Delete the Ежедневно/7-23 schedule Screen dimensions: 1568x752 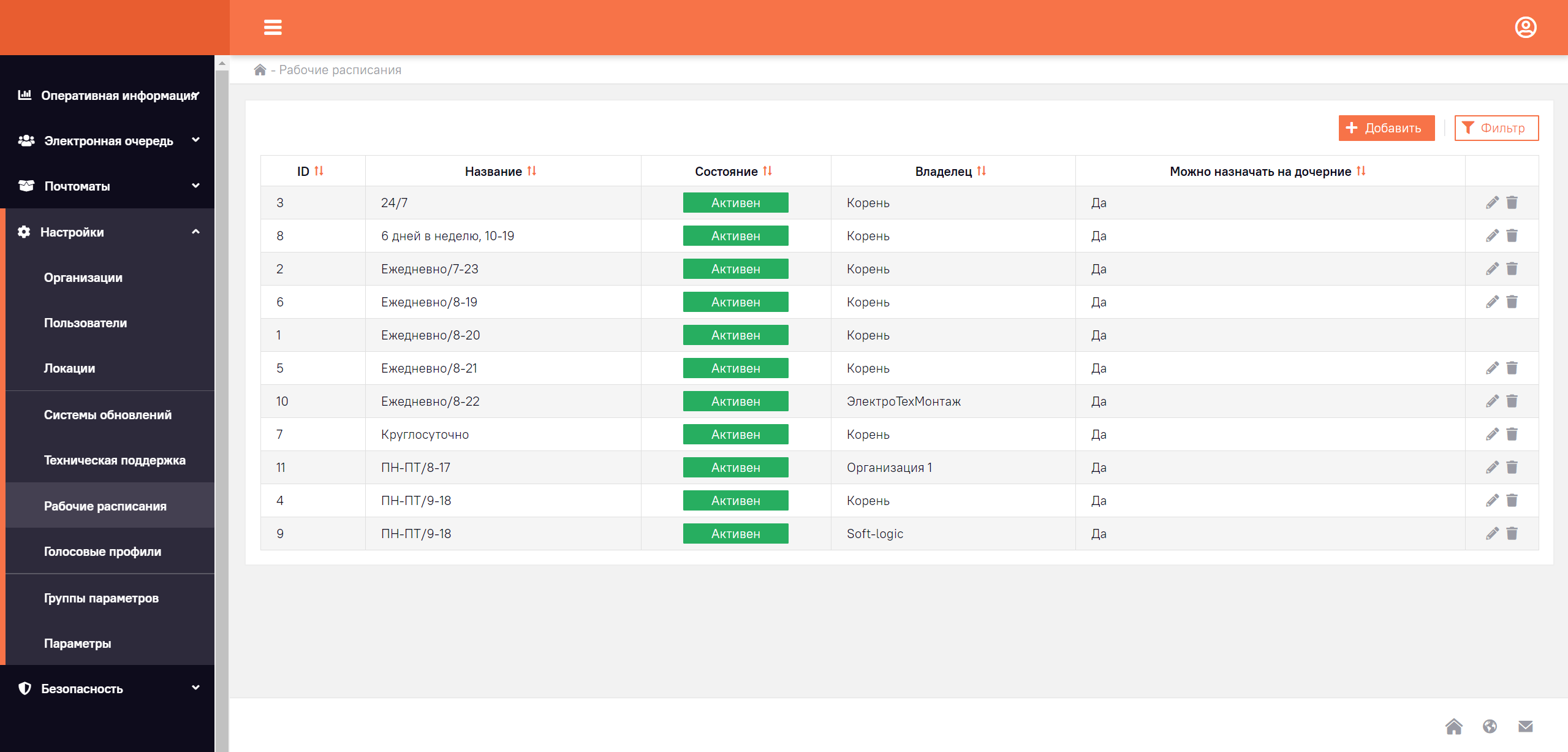point(1512,268)
